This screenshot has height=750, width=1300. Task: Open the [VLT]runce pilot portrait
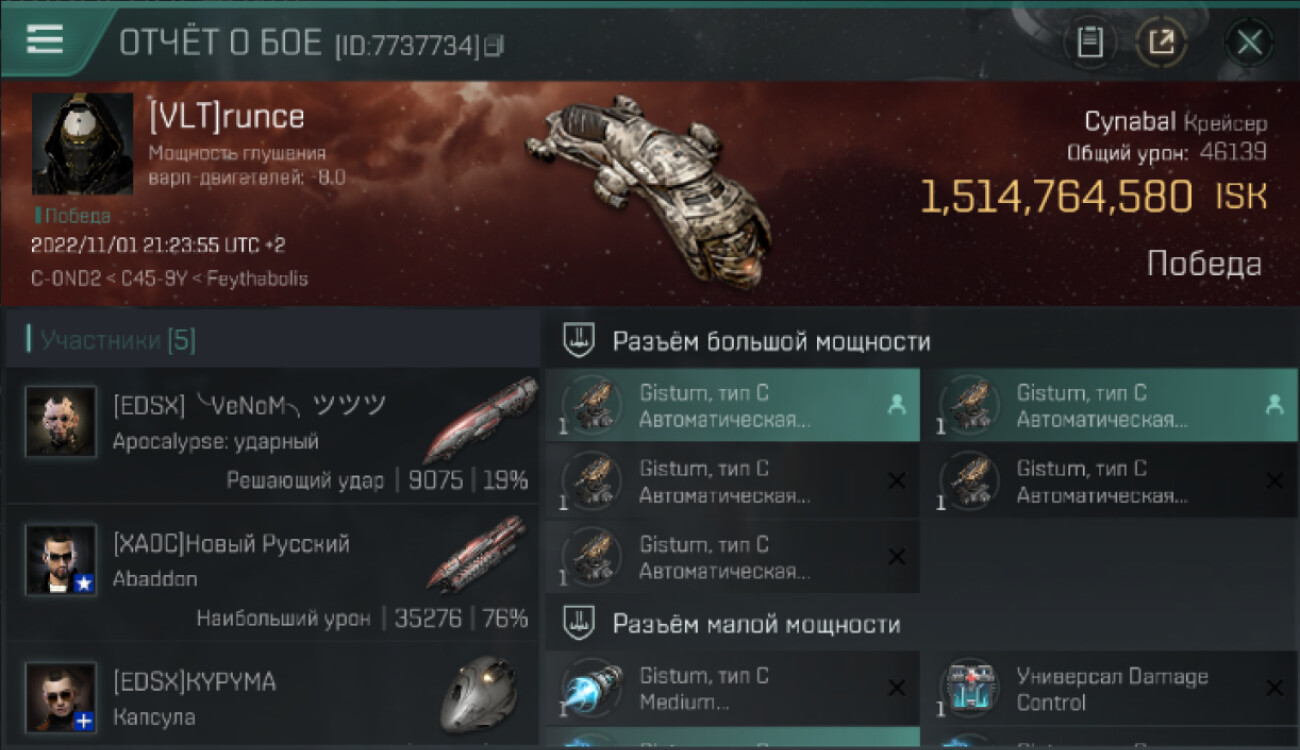tap(82, 144)
